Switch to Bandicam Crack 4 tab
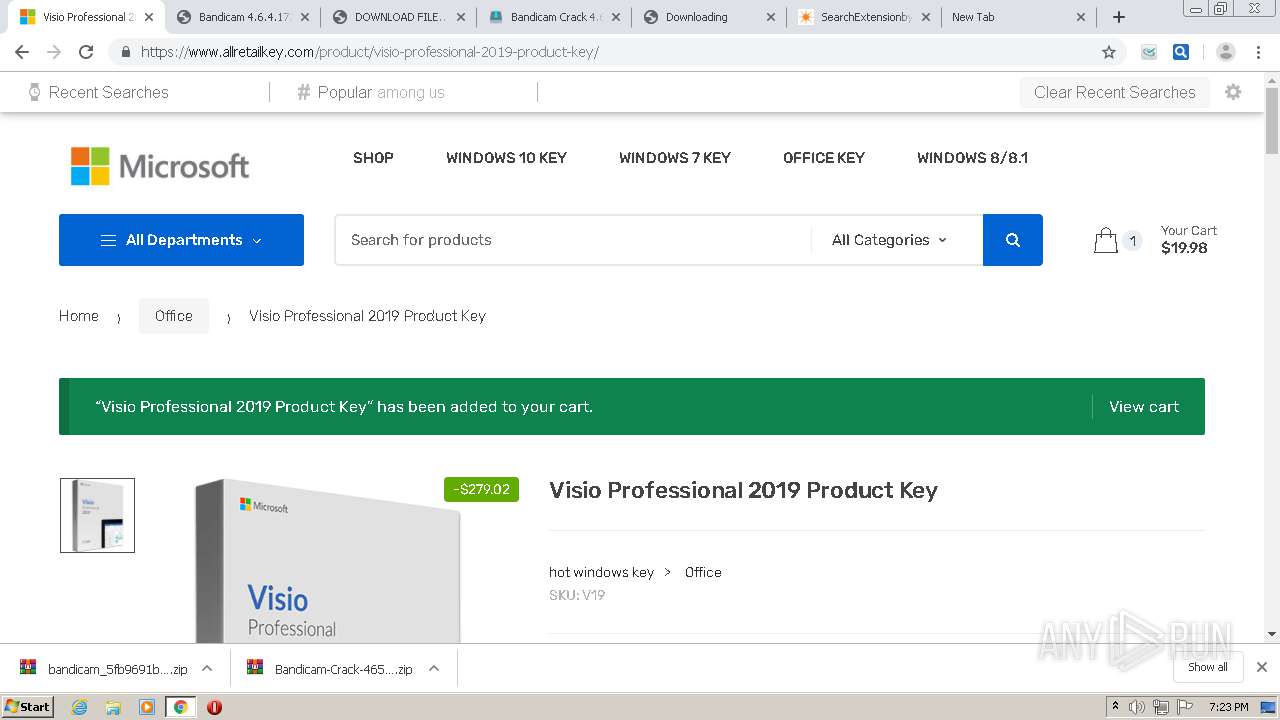This screenshot has width=1280, height=720. [x=554, y=17]
